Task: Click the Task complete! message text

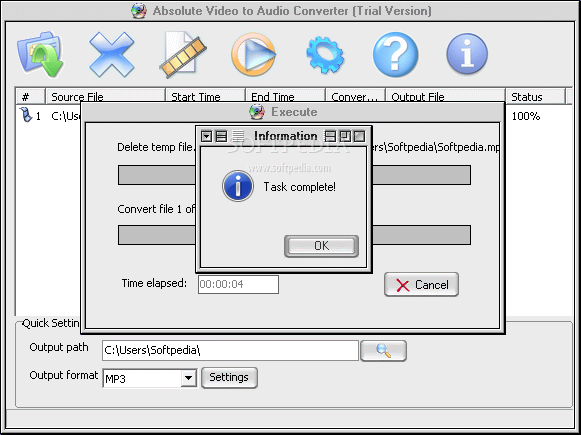Action: (299, 187)
